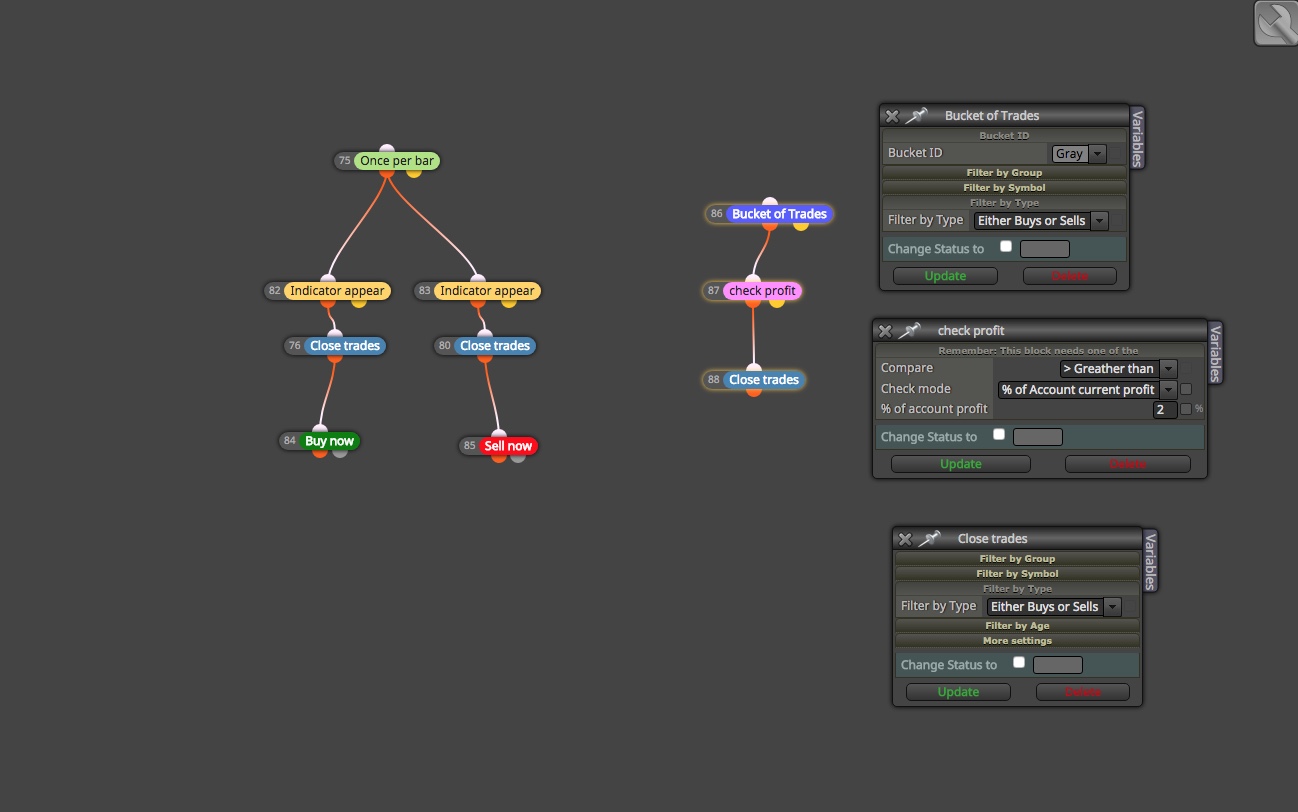
Task: Expand Filter by Group in Bucket of Trades
Action: [x=1005, y=173]
